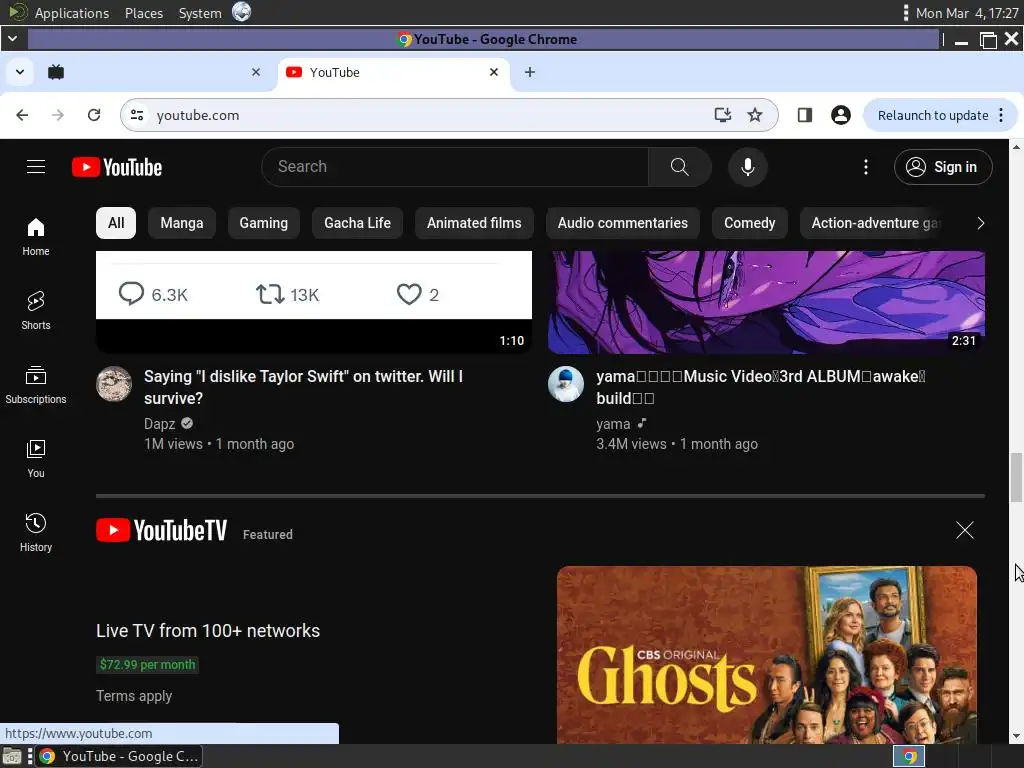
Task: Click the Ghosts promo image
Action: pos(767,655)
